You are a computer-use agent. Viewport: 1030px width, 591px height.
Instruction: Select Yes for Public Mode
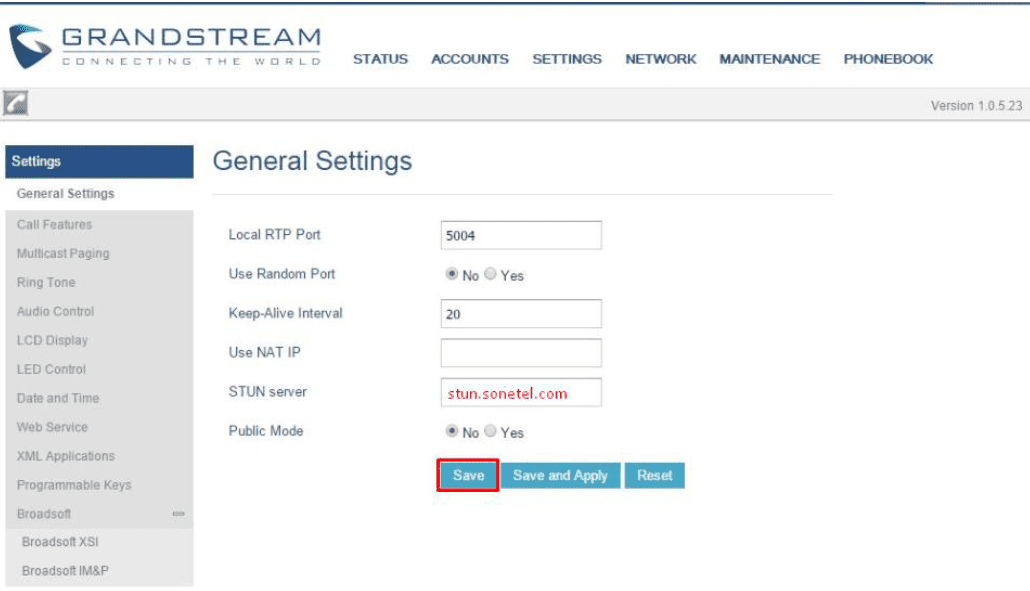tap(490, 432)
